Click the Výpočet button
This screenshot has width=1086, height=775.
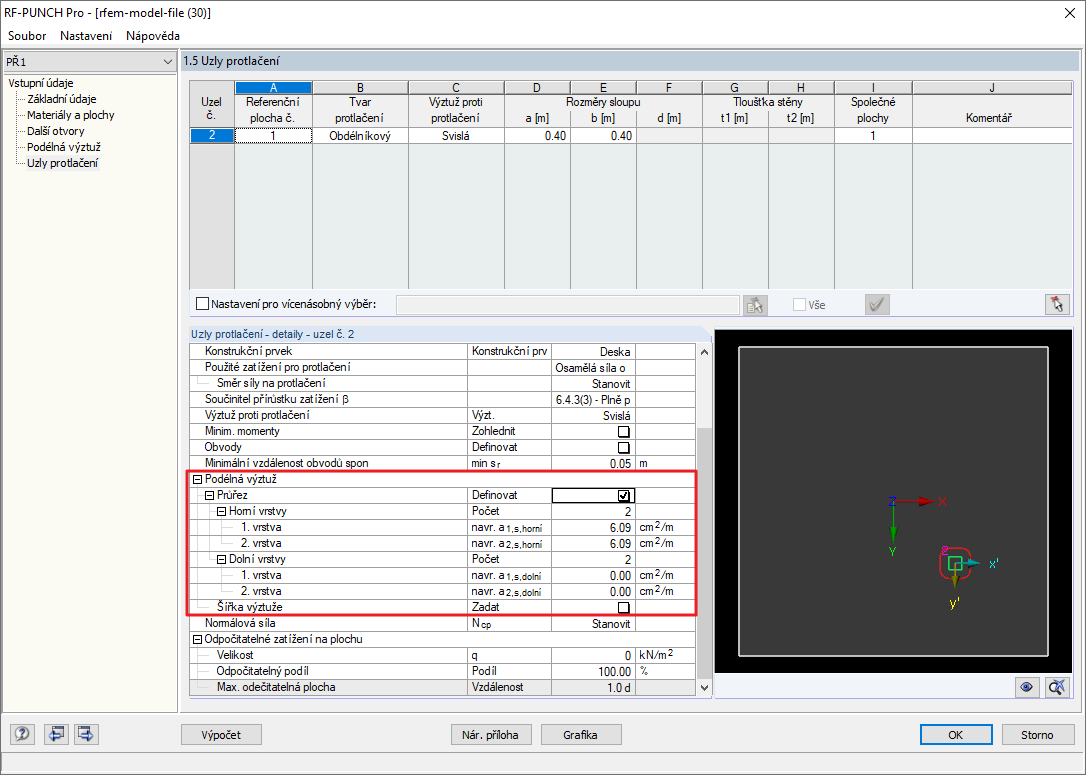click(222, 735)
